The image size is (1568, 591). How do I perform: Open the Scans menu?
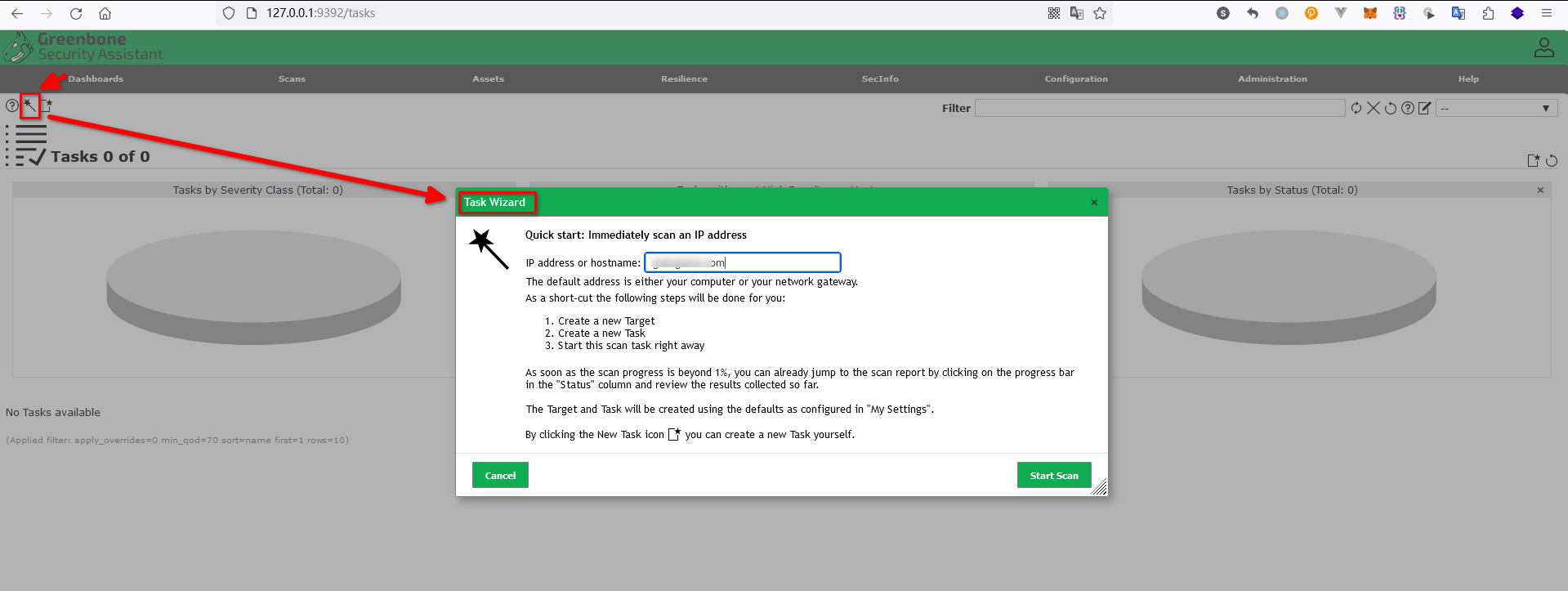pyautogui.click(x=292, y=79)
